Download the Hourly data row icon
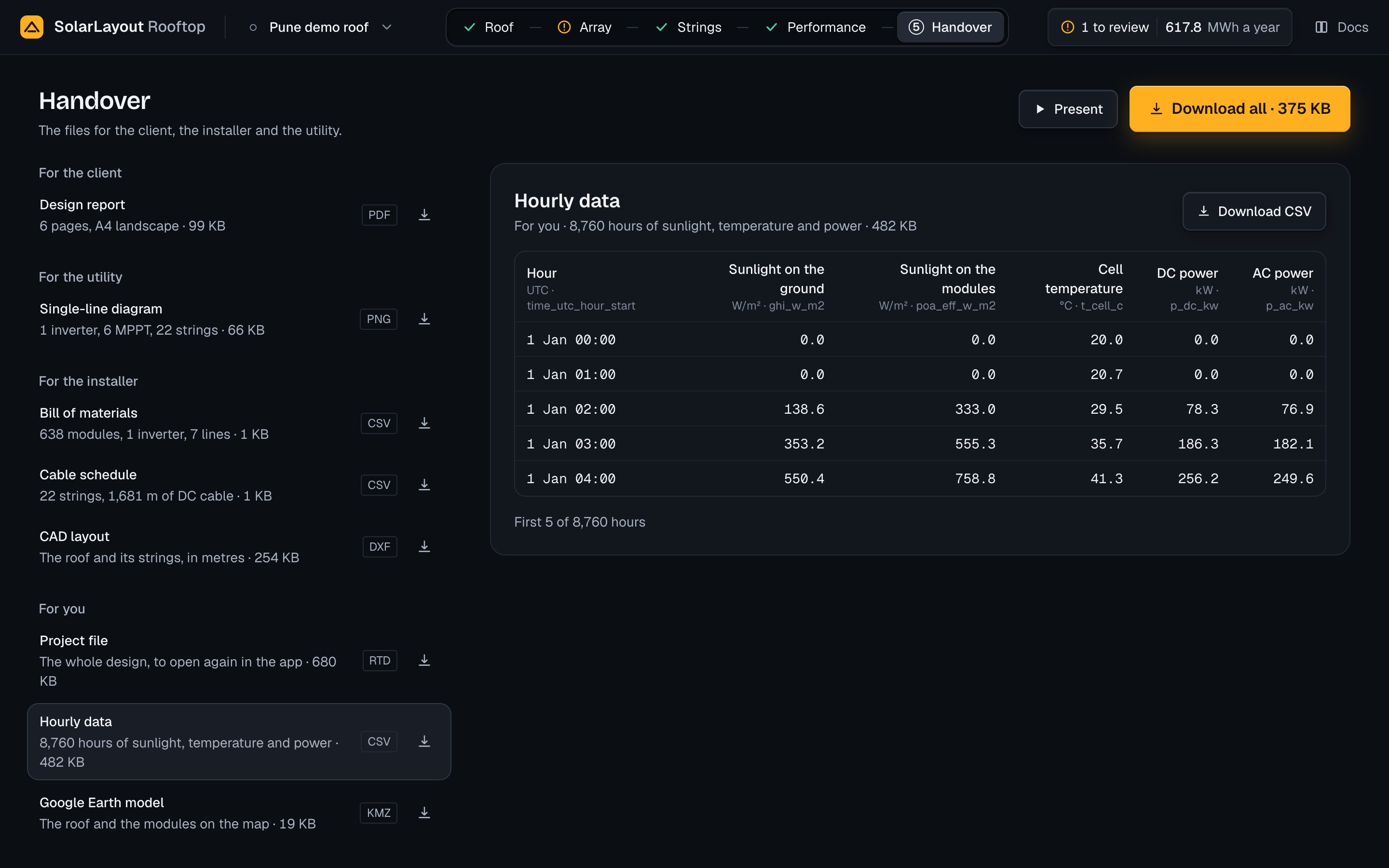 [424, 742]
